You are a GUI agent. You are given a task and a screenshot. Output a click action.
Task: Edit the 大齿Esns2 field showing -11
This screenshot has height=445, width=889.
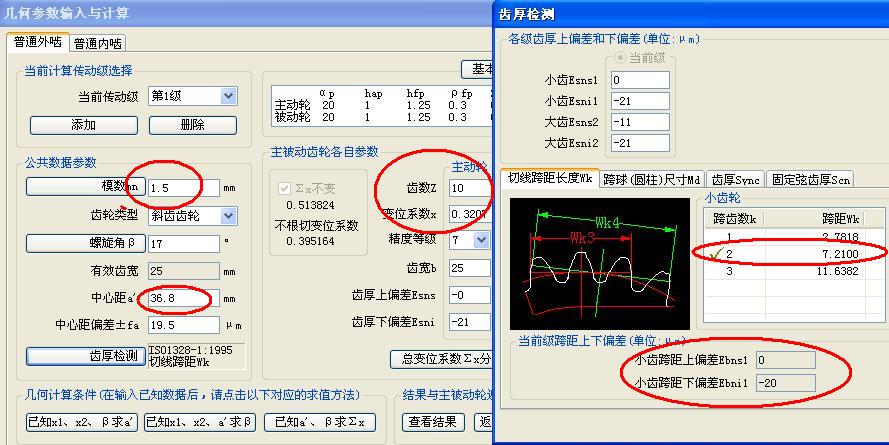coord(640,122)
